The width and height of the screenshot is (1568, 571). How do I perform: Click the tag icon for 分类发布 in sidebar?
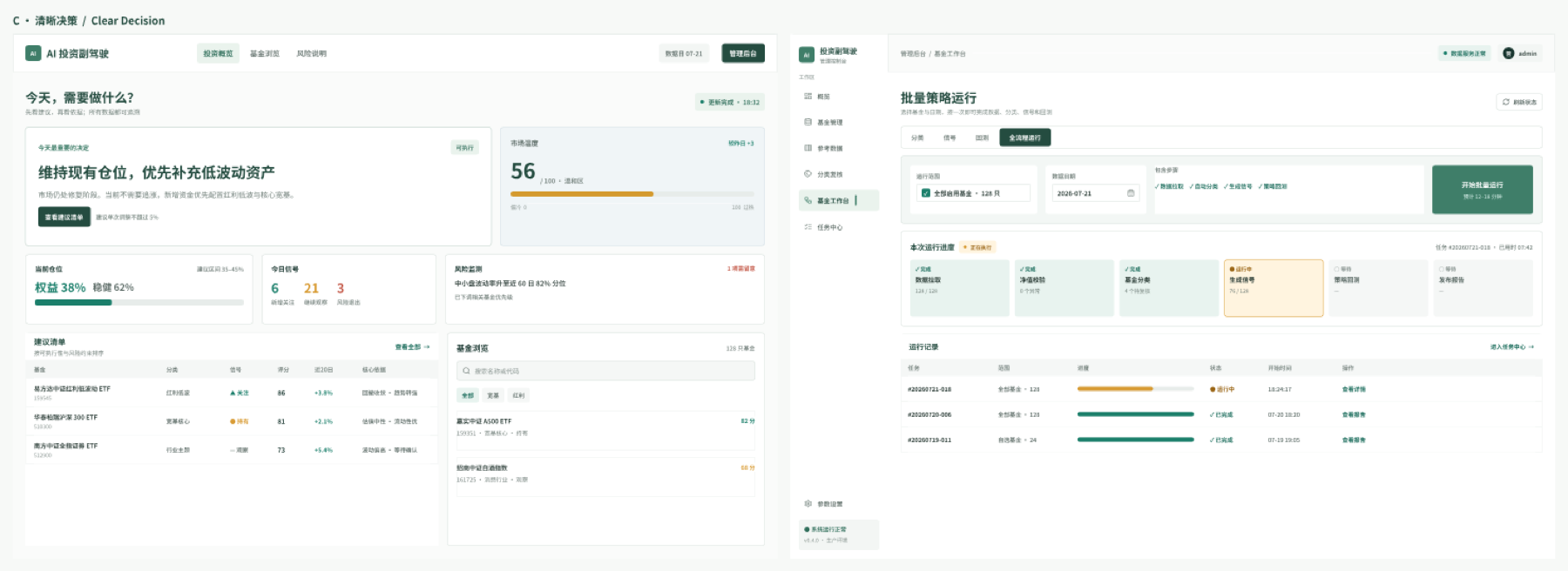(808, 174)
